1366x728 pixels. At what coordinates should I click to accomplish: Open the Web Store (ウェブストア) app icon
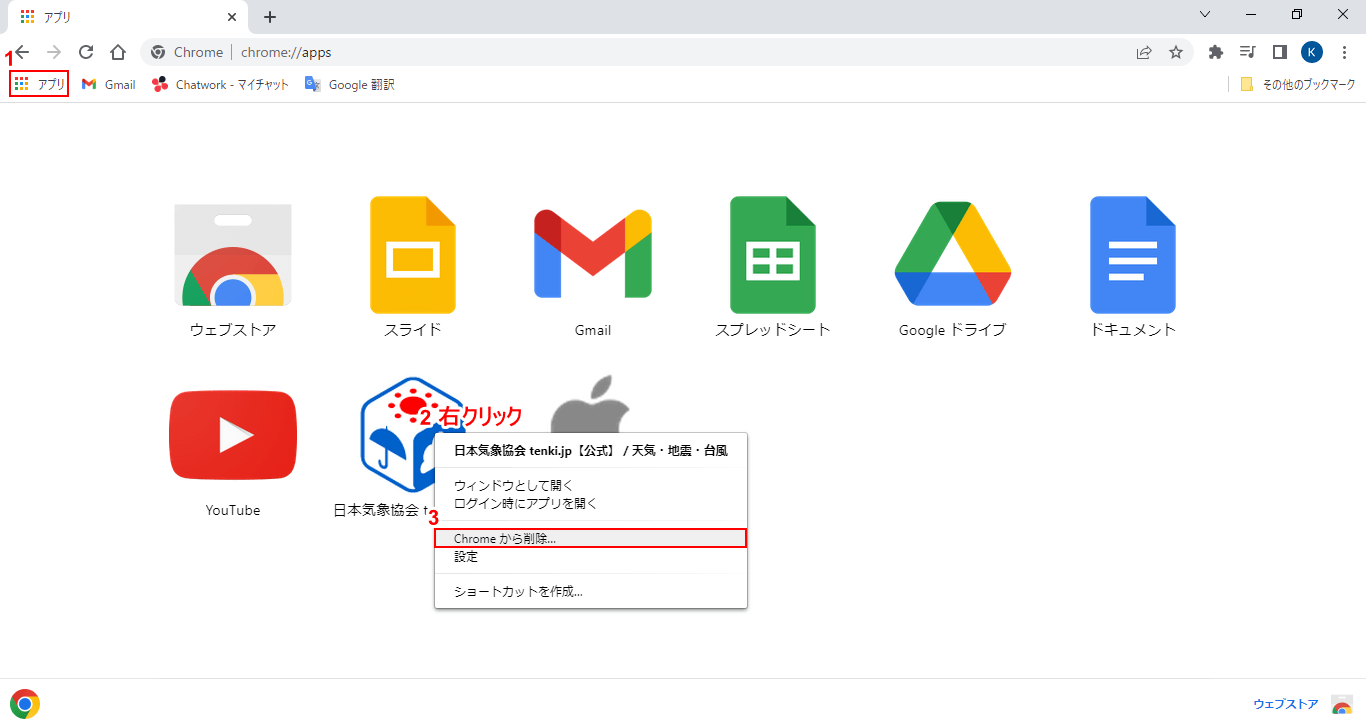[233, 255]
